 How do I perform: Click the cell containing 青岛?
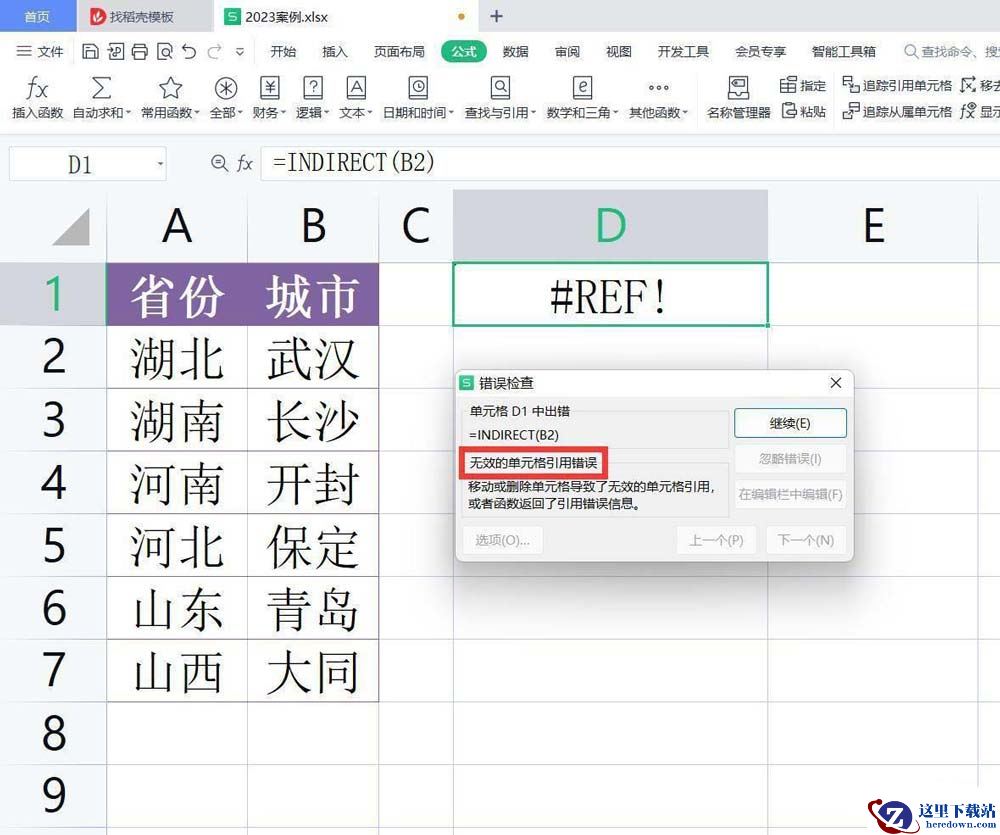click(312, 608)
